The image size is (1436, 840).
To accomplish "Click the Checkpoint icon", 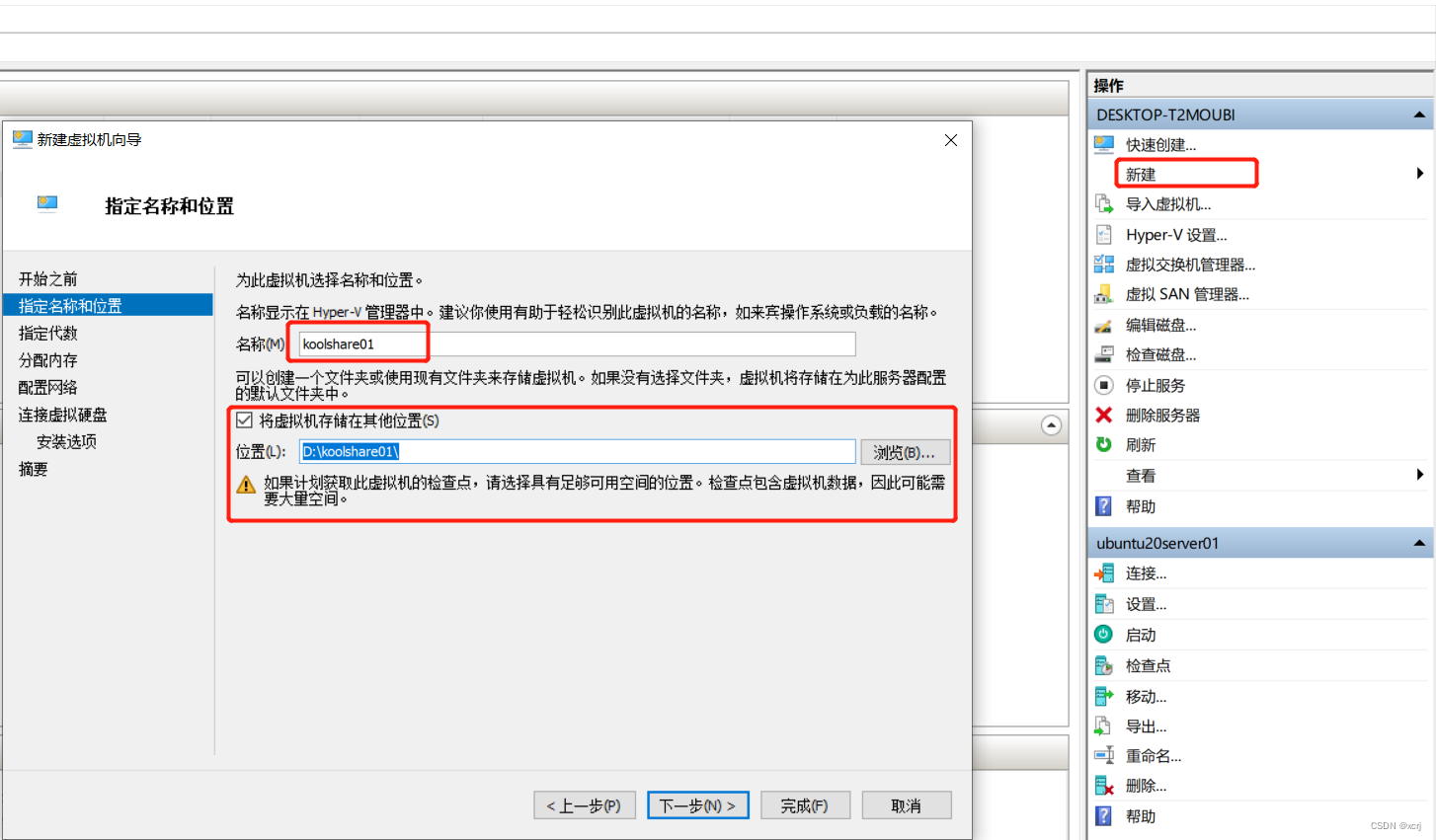I will pos(1104,665).
